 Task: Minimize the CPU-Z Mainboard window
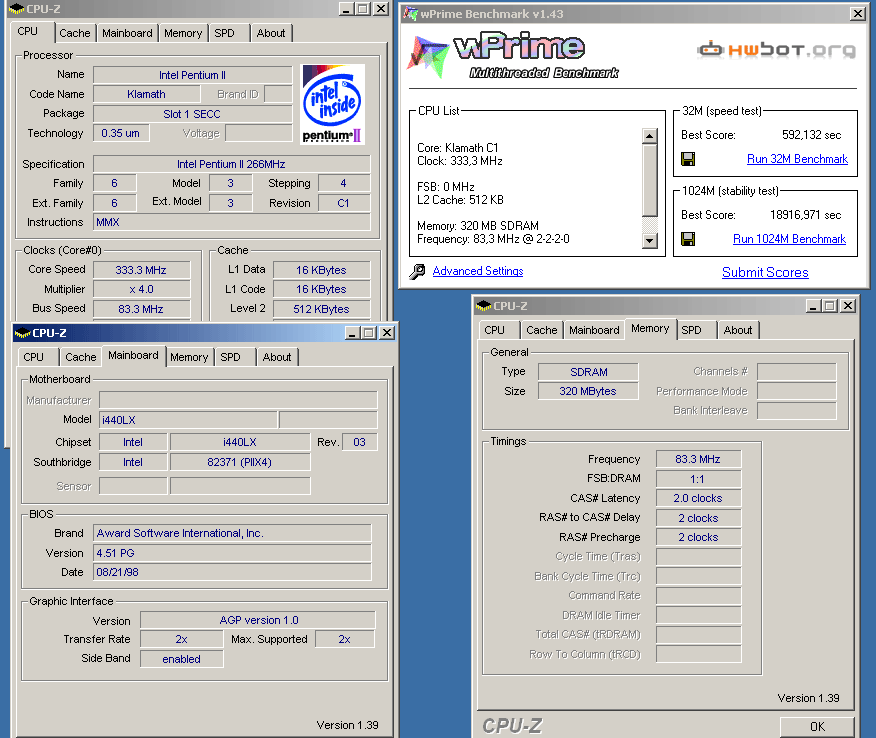point(352,333)
